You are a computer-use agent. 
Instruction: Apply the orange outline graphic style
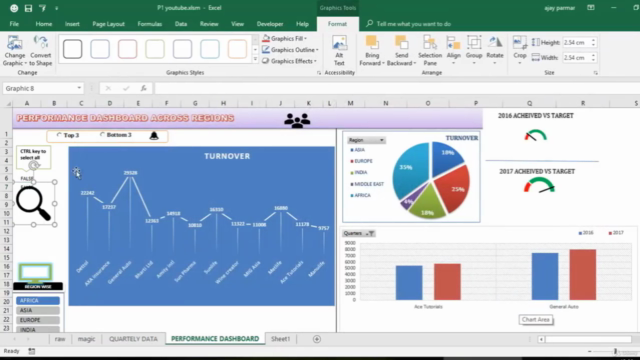(237, 49)
